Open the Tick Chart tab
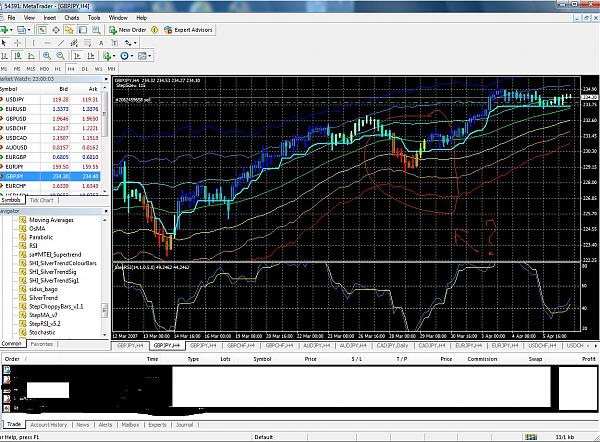Viewport: 600px width, 442px height. click(41, 200)
